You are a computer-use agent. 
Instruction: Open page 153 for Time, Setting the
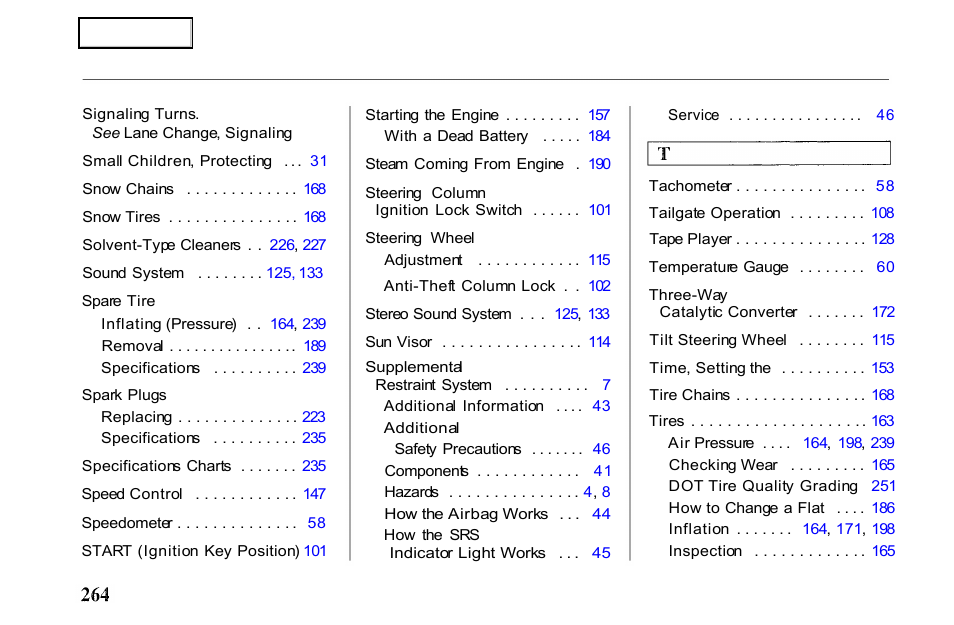coord(883,368)
